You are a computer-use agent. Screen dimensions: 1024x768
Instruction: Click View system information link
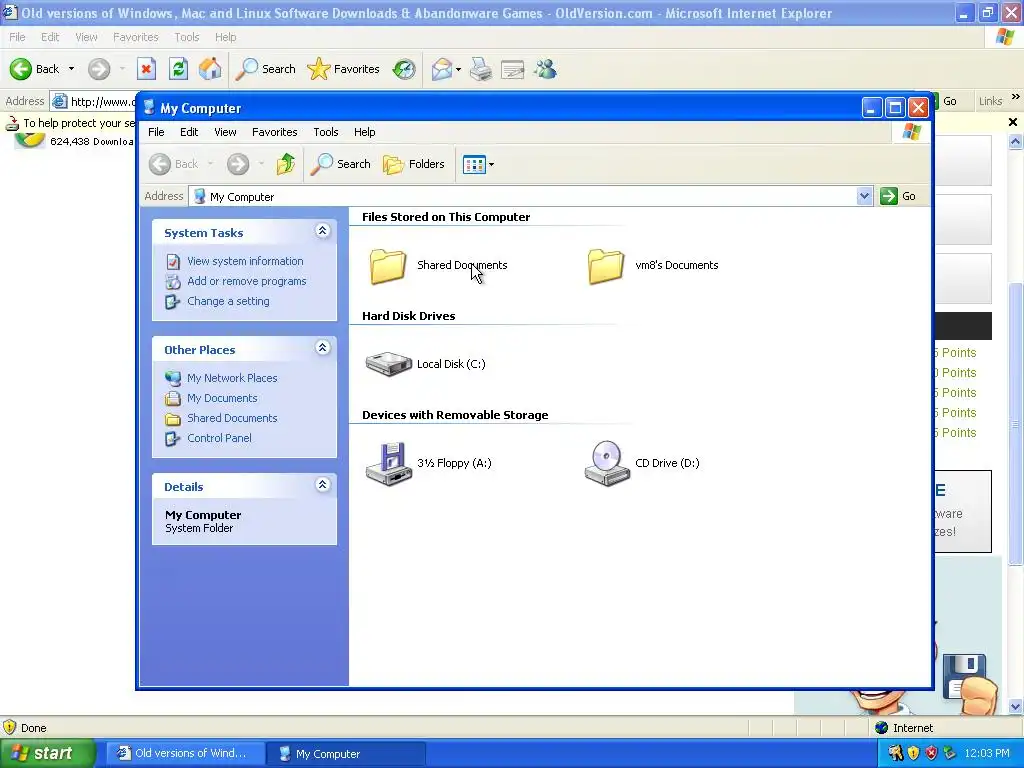(x=245, y=261)
